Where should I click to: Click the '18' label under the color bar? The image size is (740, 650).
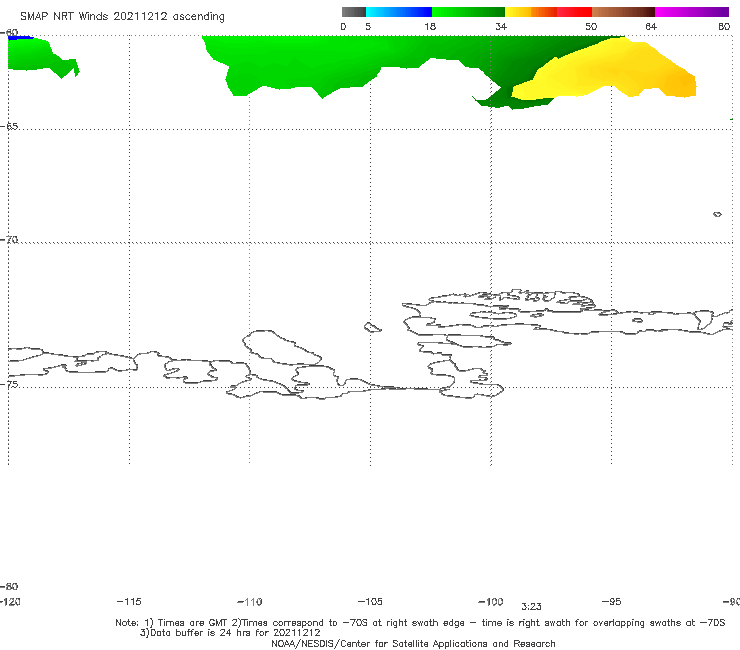(x=430, y=26)
